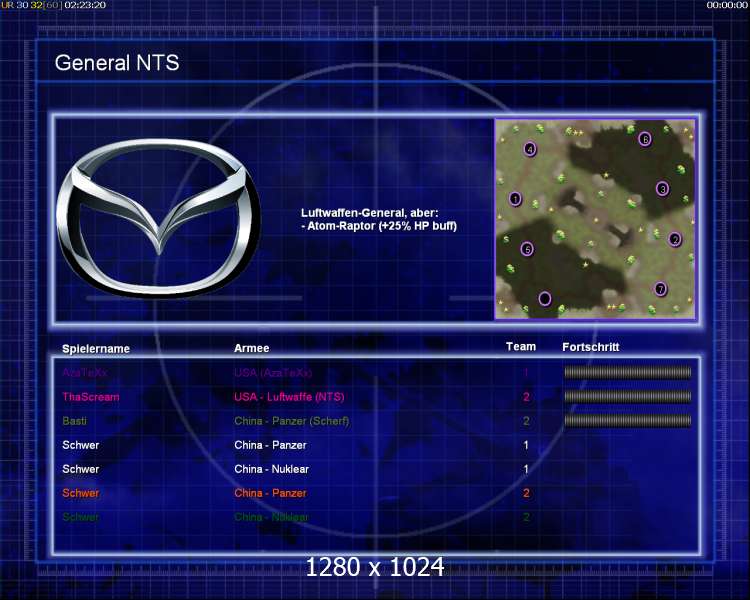Click the Spielername column header

(96, 348)
